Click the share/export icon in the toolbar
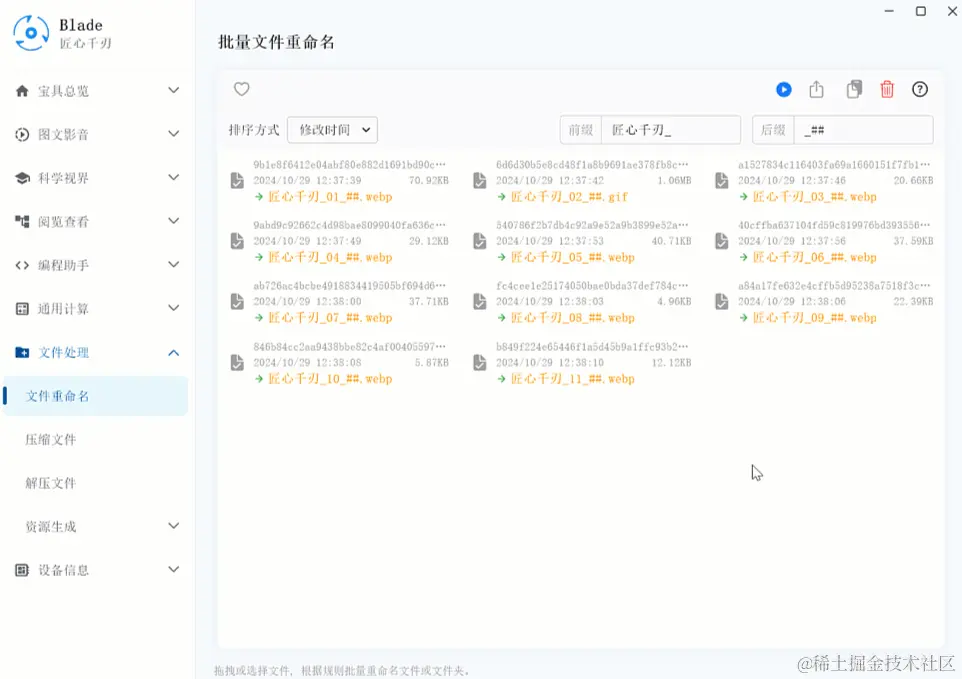Screen dimensions: 962x679 816,90
